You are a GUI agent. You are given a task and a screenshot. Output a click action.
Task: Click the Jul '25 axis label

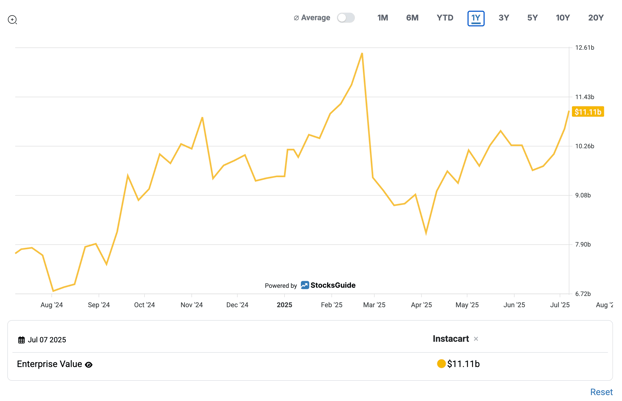(560, 305)
